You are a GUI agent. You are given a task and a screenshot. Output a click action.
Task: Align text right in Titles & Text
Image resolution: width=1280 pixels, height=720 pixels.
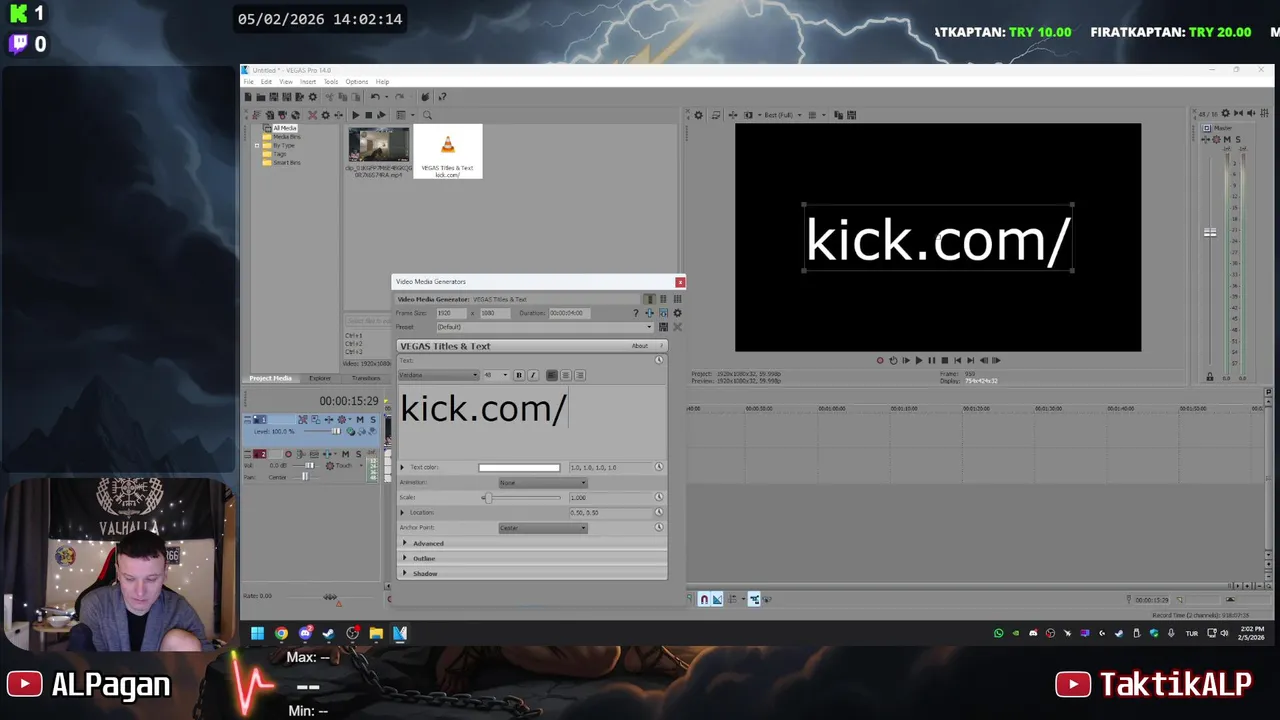[x=580, y=375]
